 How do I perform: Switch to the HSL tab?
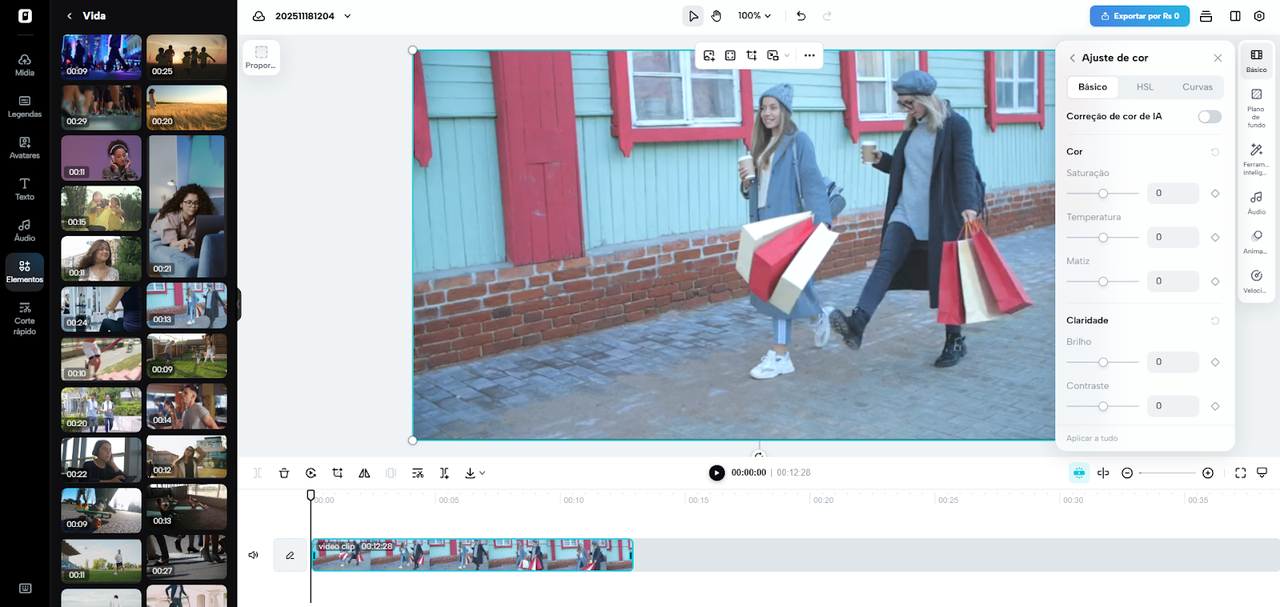tap(1145, 87)
